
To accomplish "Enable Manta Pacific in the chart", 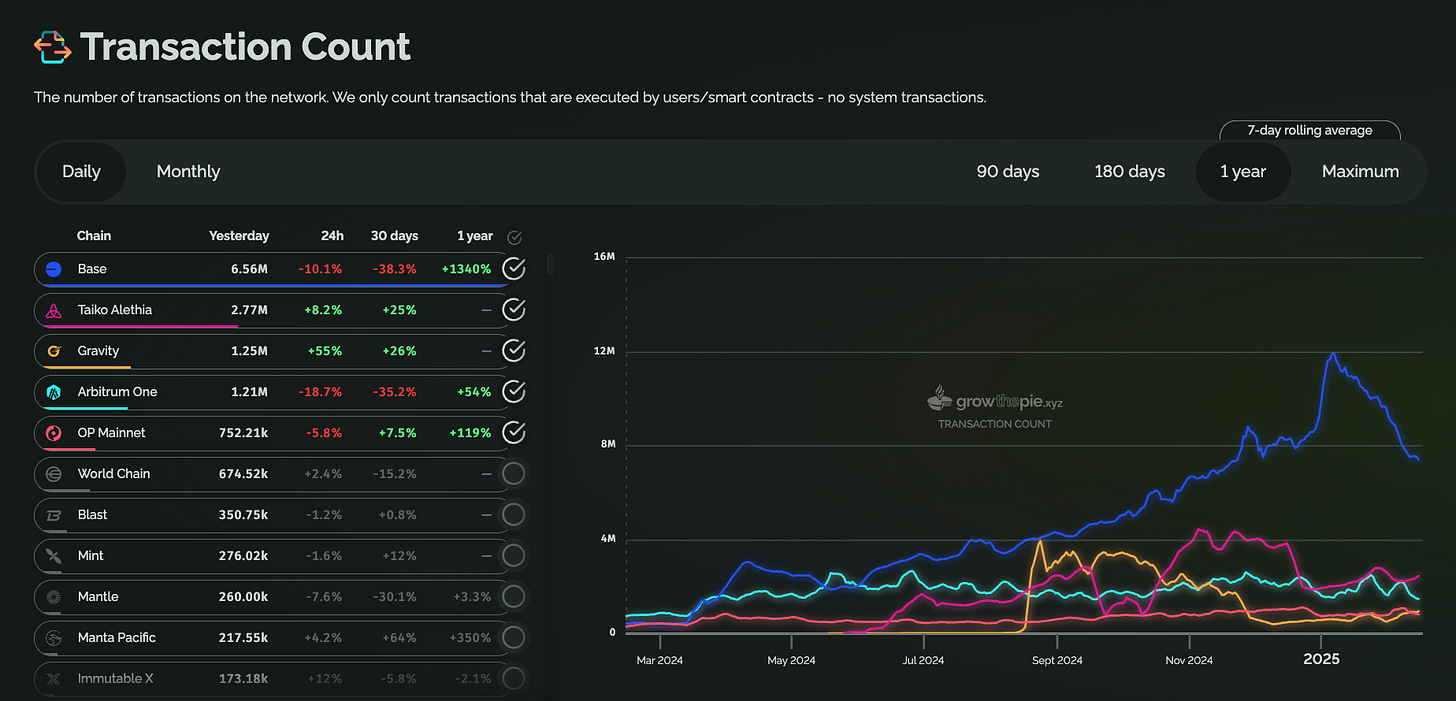I will [513, 638].
